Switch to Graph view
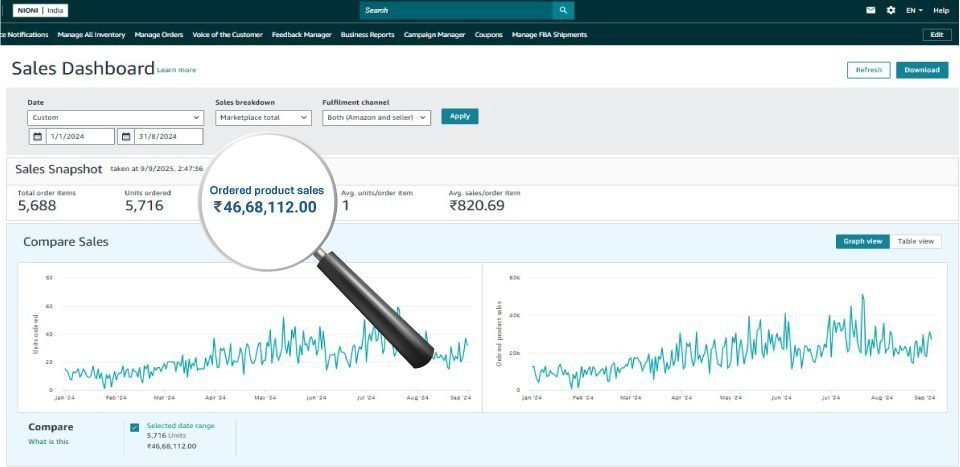 click(x=862, y=241)
